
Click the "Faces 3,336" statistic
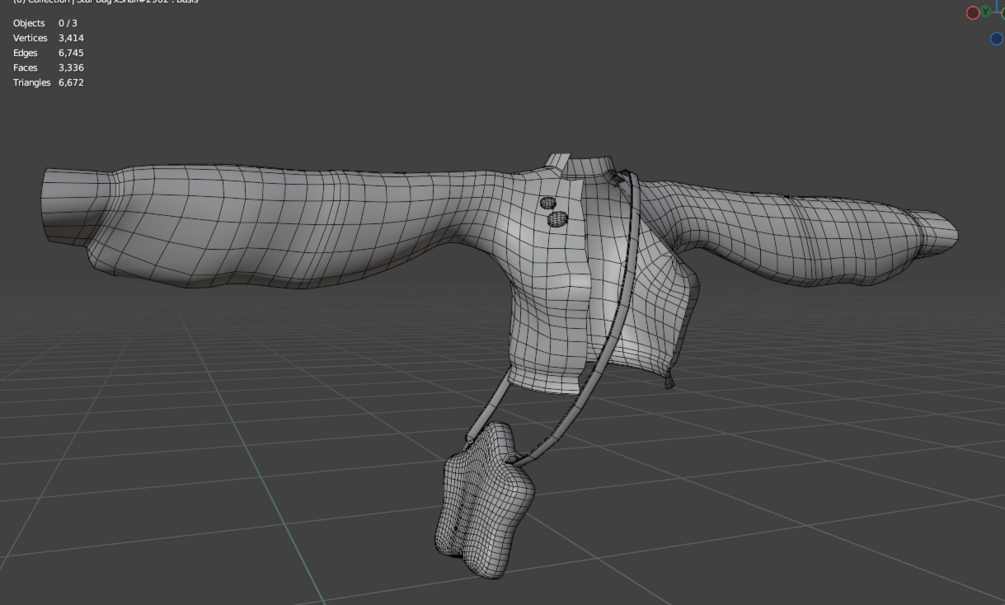click(48, 67)
